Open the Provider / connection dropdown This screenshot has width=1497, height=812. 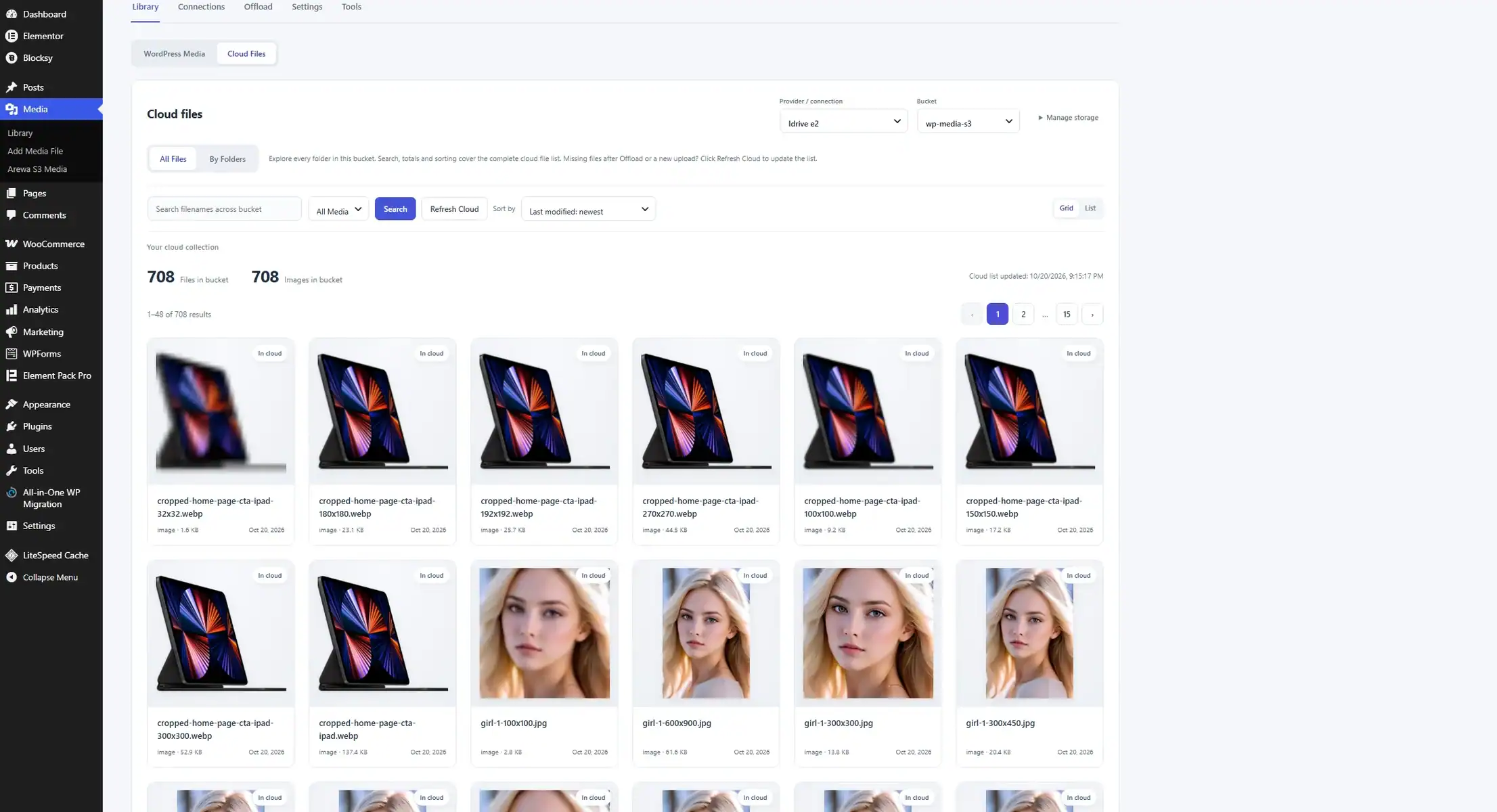coord(843,122)
